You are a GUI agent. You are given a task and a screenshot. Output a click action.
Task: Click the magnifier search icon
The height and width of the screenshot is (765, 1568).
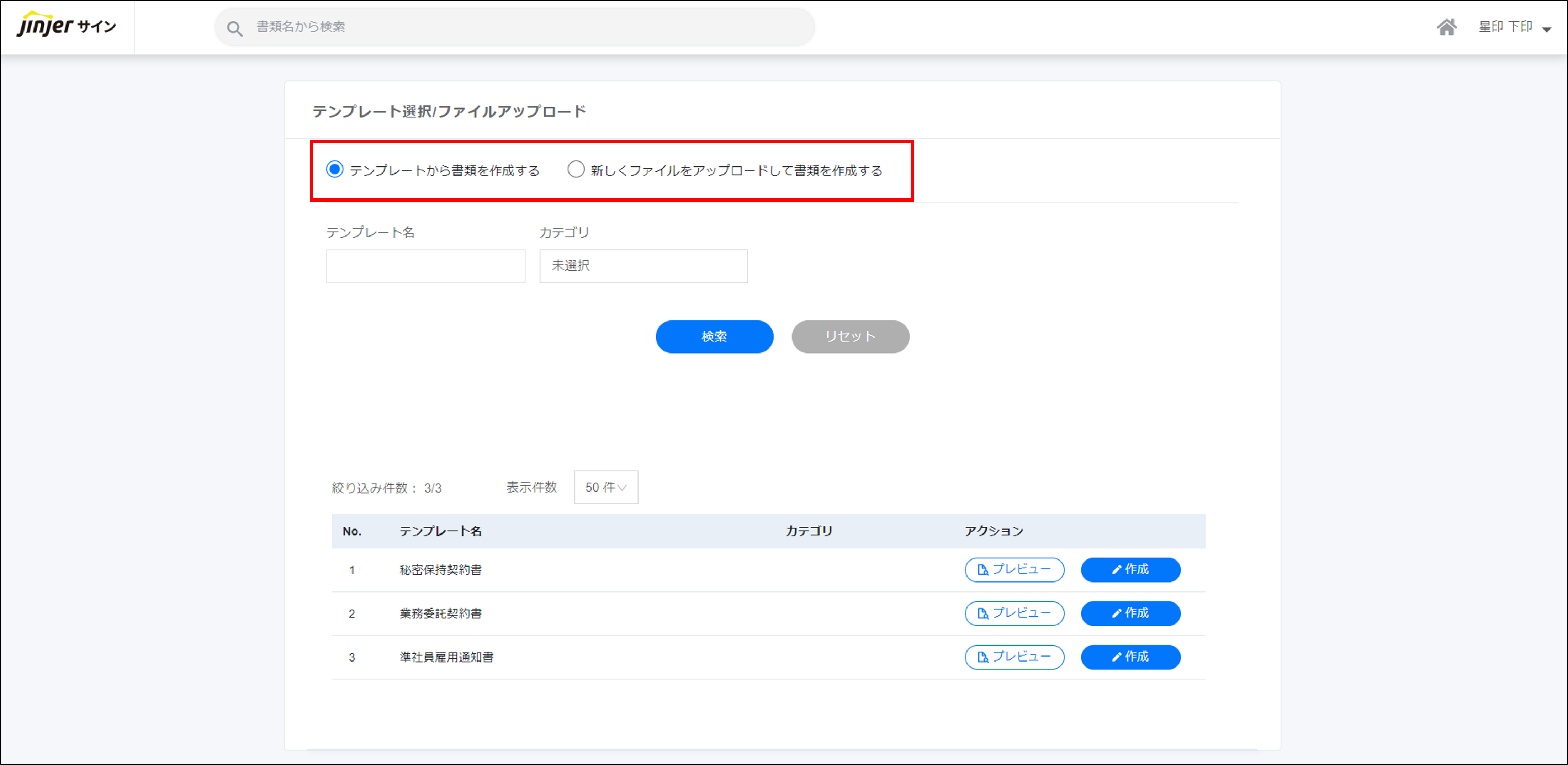234,28
